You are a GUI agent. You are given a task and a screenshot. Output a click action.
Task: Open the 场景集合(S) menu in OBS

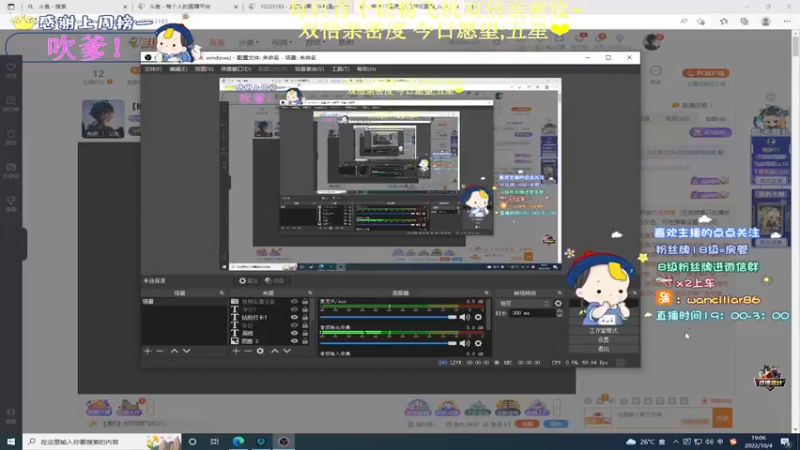coord(309,69)
